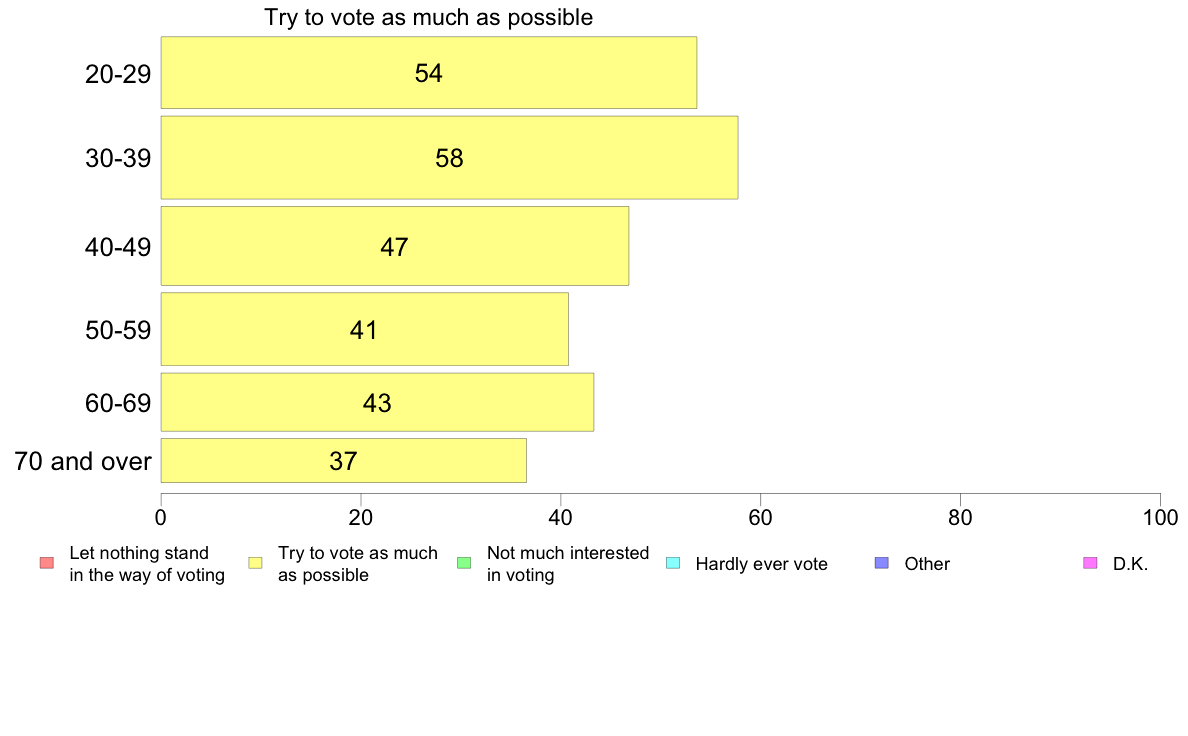
Task: Click the red 'Let nothing stand' legend swatch
Action: [x=47, y=563]
